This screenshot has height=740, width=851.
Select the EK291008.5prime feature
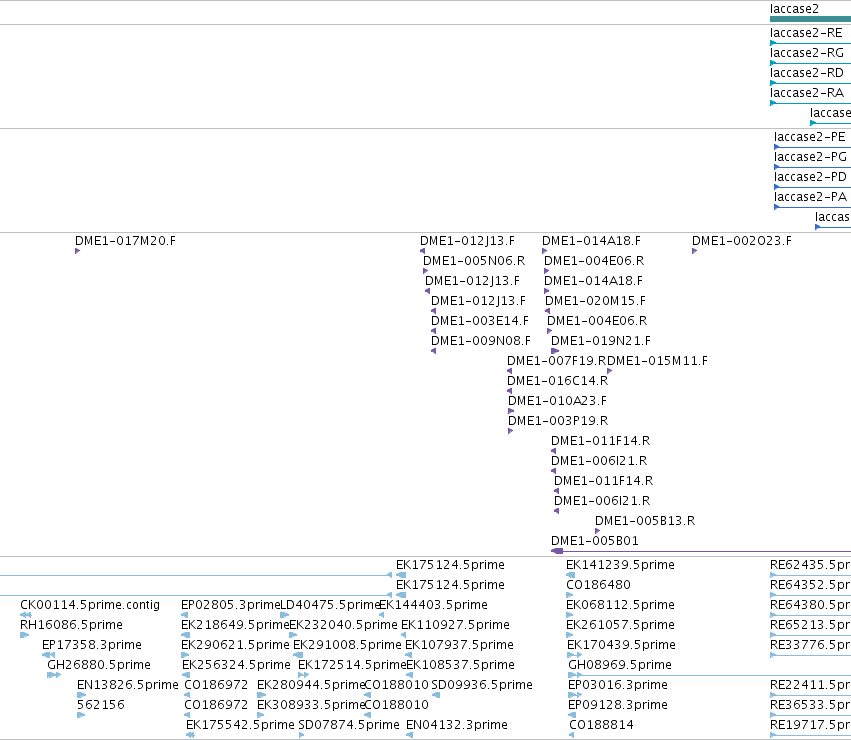[x=347, y=645]
